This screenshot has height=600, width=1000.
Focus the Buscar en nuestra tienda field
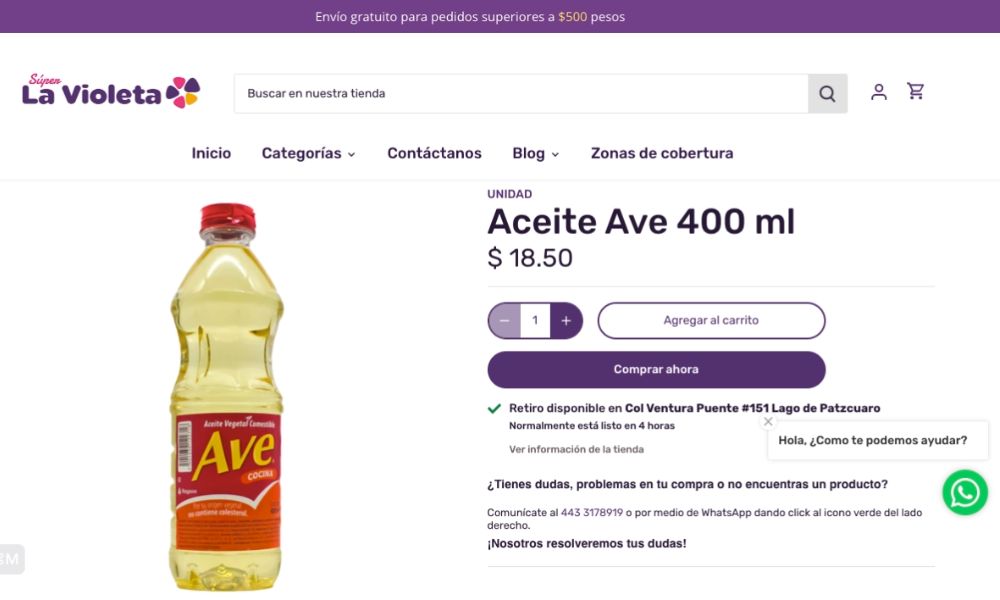(x=521, y=94)
